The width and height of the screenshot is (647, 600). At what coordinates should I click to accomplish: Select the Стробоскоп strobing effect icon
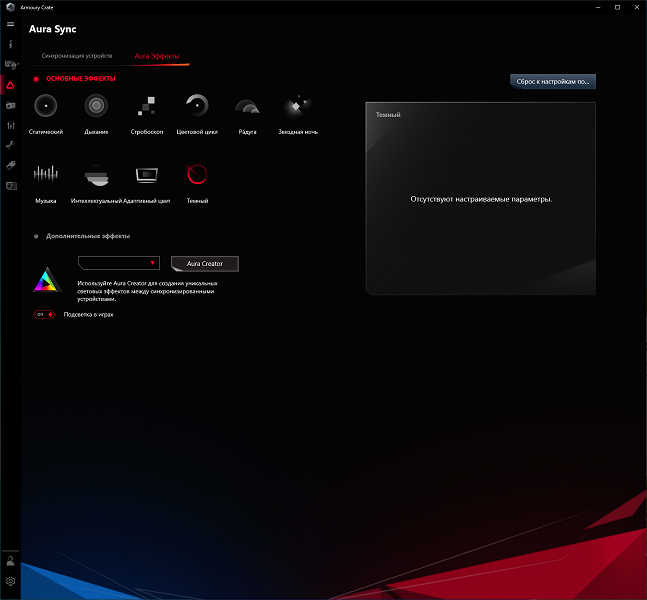pyautogui.click(x=146, y=106)
